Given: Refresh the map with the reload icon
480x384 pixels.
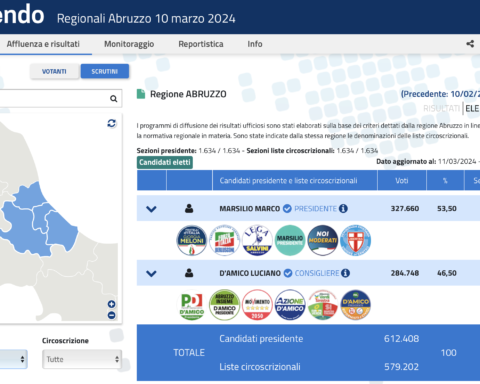Looking at the screenshot, I should pyautogui.click(x=112, y=123).
